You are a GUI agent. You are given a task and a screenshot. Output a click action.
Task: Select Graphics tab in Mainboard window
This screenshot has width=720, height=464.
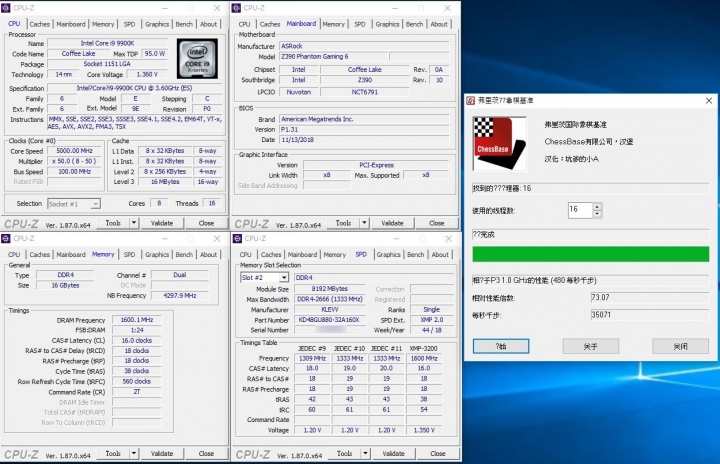pyautogui.click(x=387, y=24)
